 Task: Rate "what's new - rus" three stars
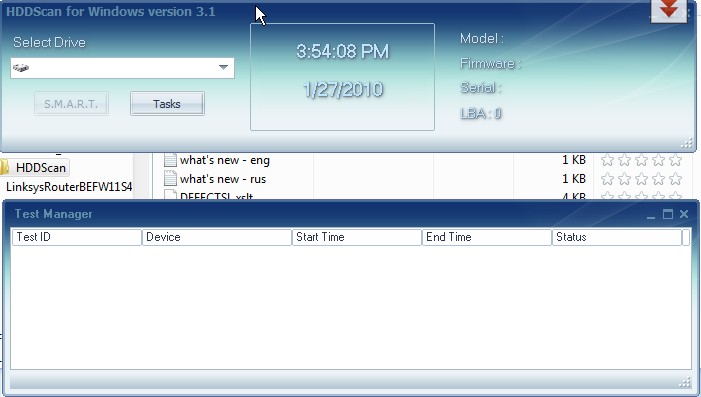tap(641, 179)
